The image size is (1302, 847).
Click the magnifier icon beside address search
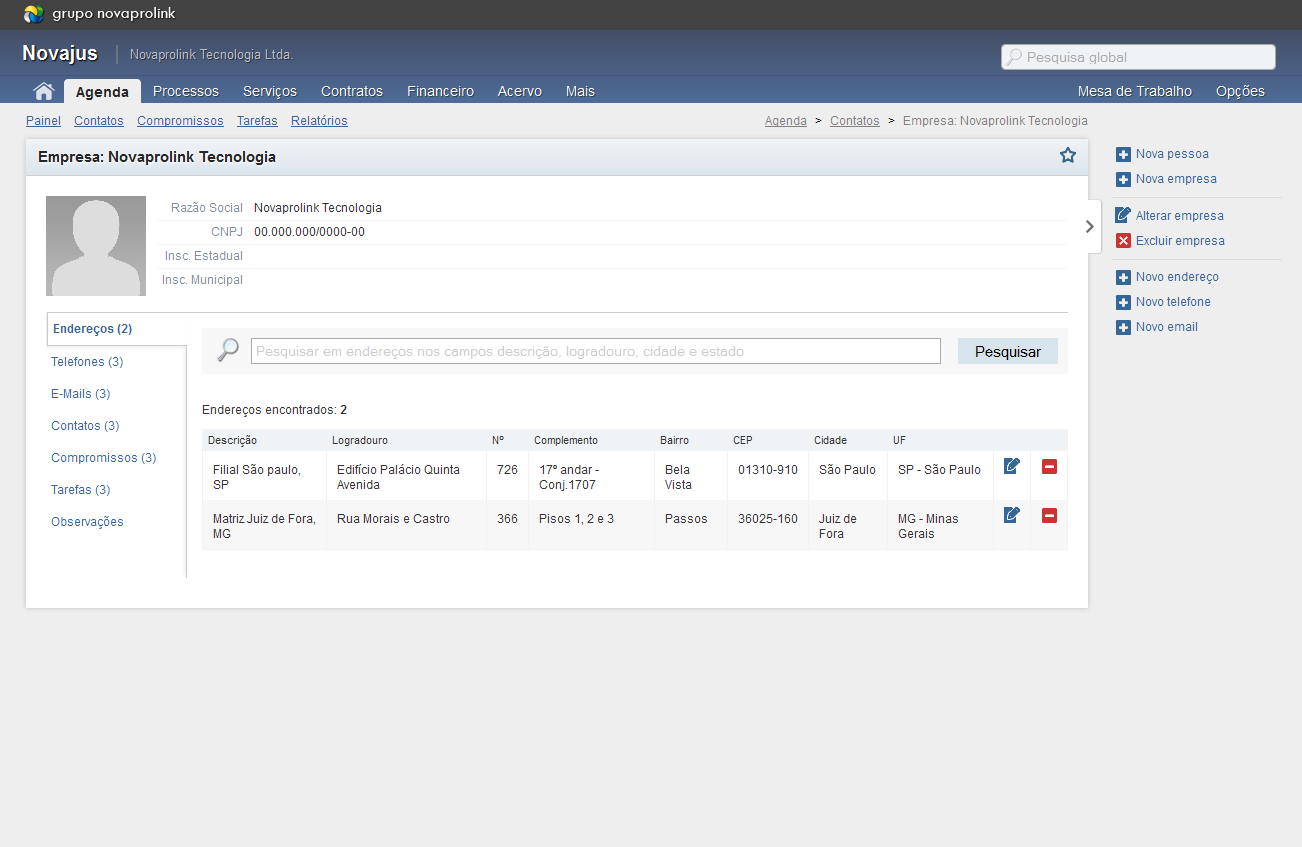click(228, 350)
